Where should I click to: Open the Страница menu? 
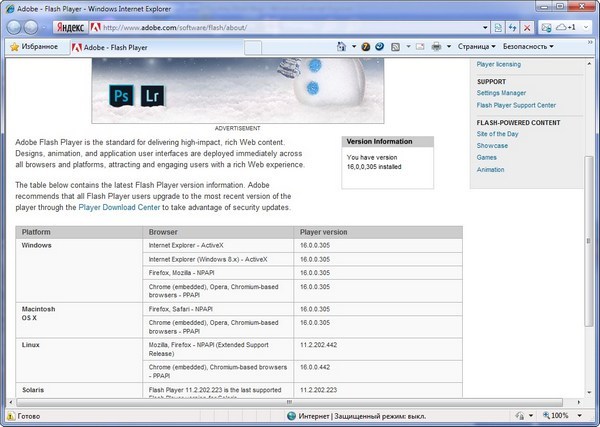point(476,47)
